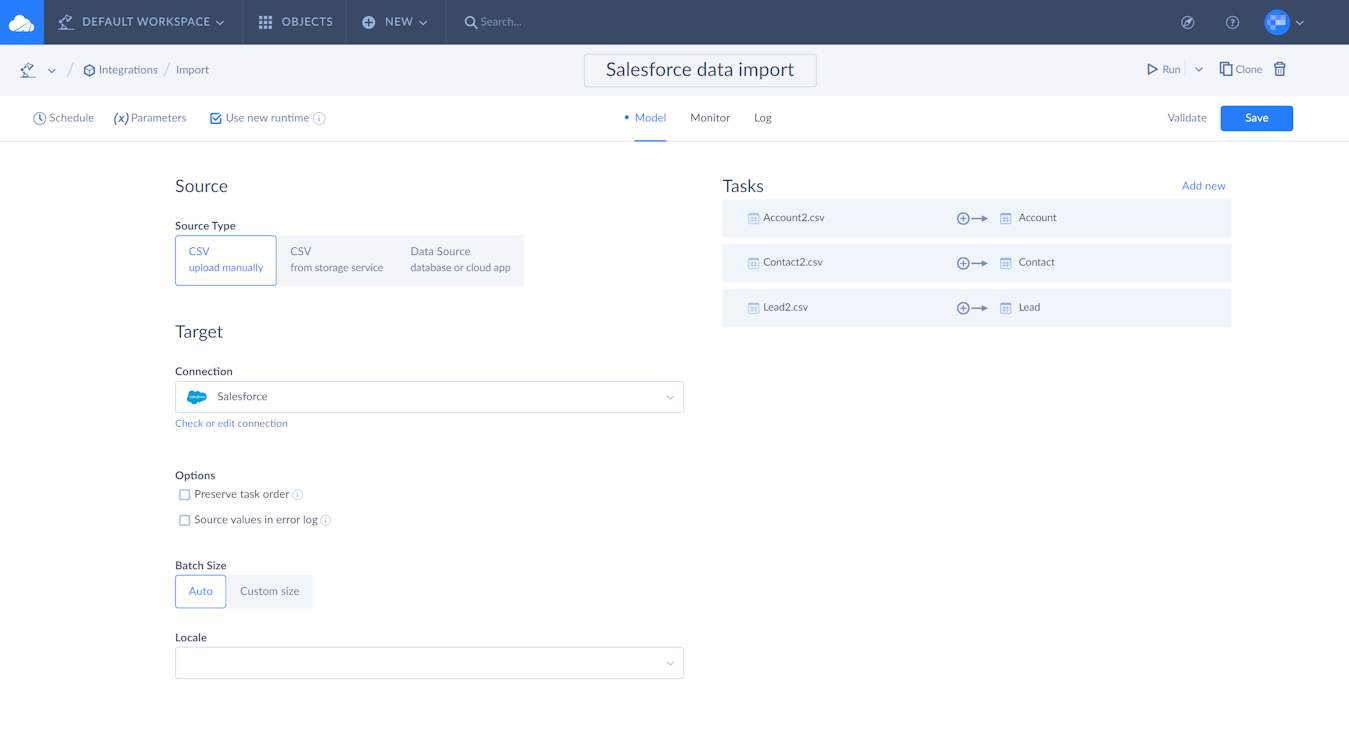Expand the breadcrumb chevron dropdown
Image resolution: width=1349 pixels, height=733 pixels.
tap(52, 71)
